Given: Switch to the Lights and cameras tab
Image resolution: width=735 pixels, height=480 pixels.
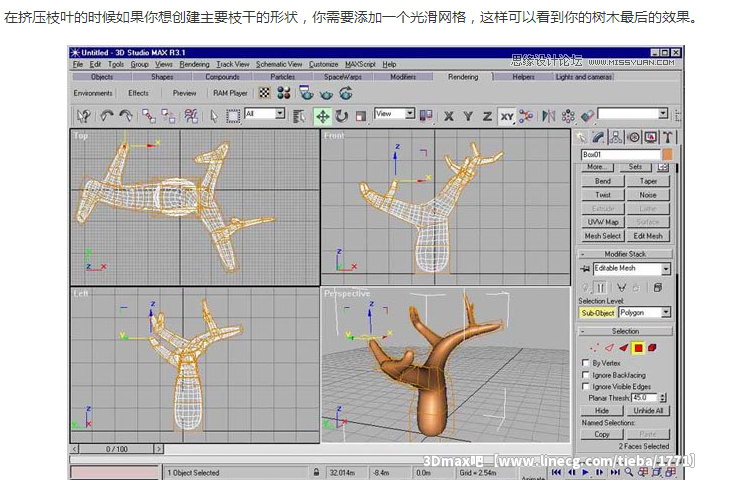Looking at the screenshot, I should [x=584, y=77].
